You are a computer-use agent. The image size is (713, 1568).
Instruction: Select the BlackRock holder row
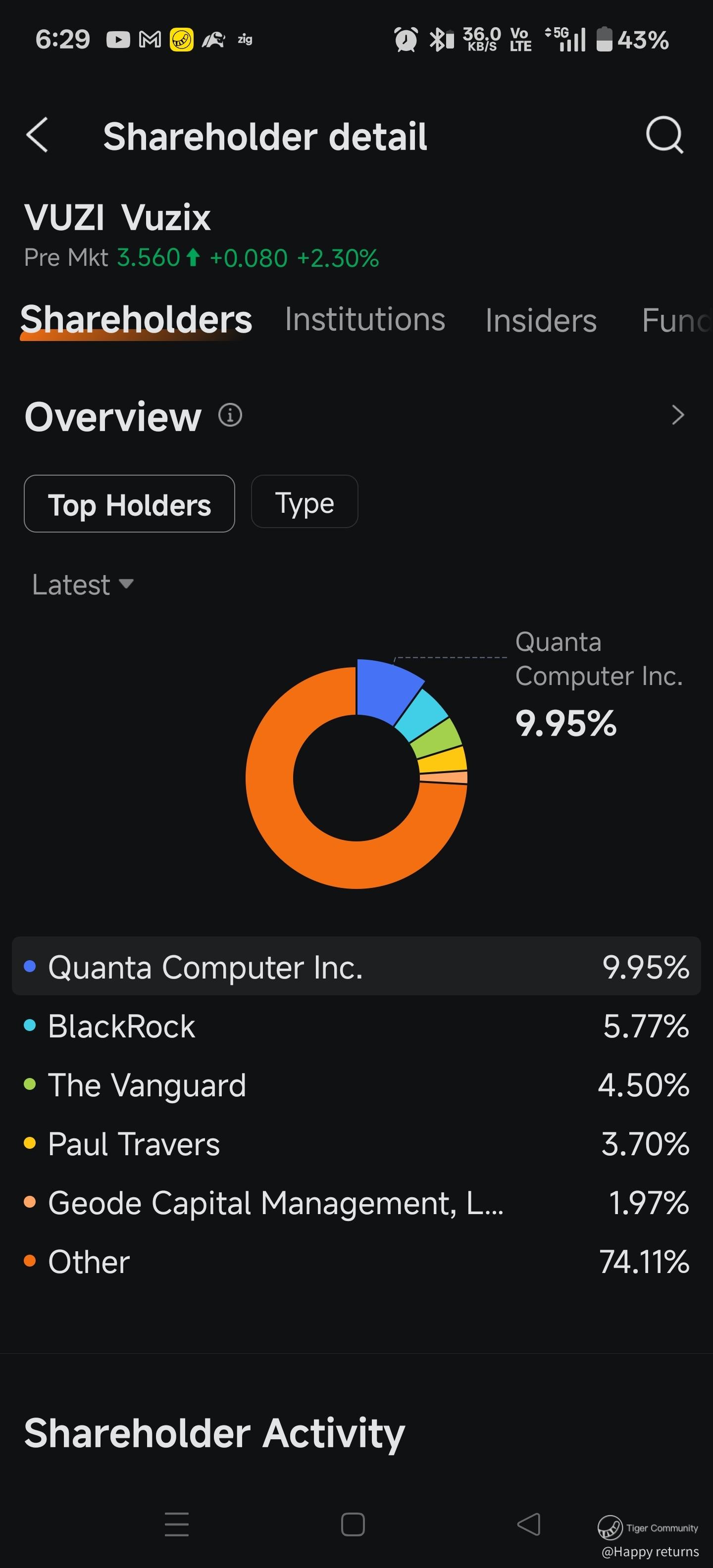[x=356, y=1026]
